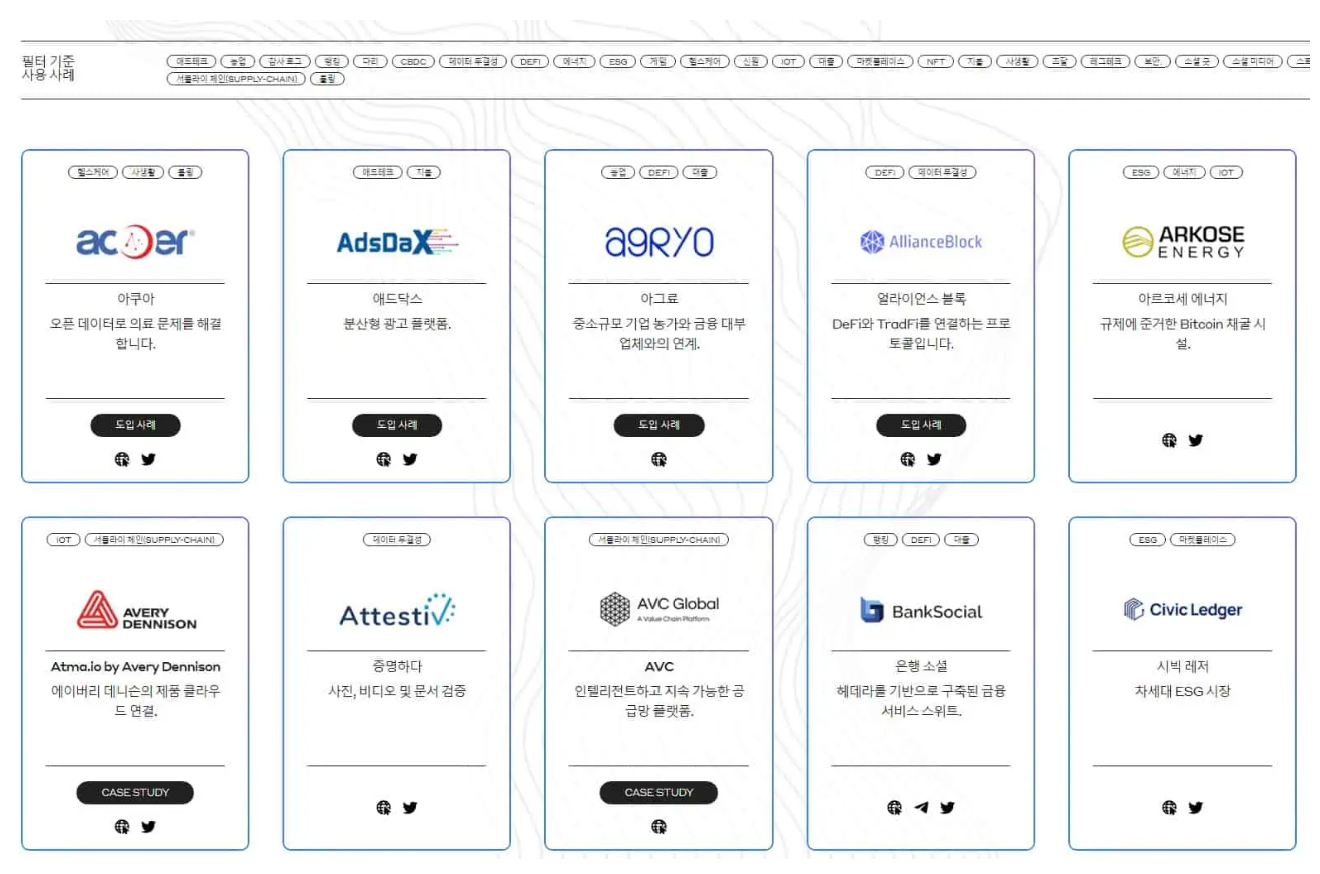Open the Twitter icon on the 은행 소셜 card
This screenshot has width=1320, height=874.
tap(947, 808)
